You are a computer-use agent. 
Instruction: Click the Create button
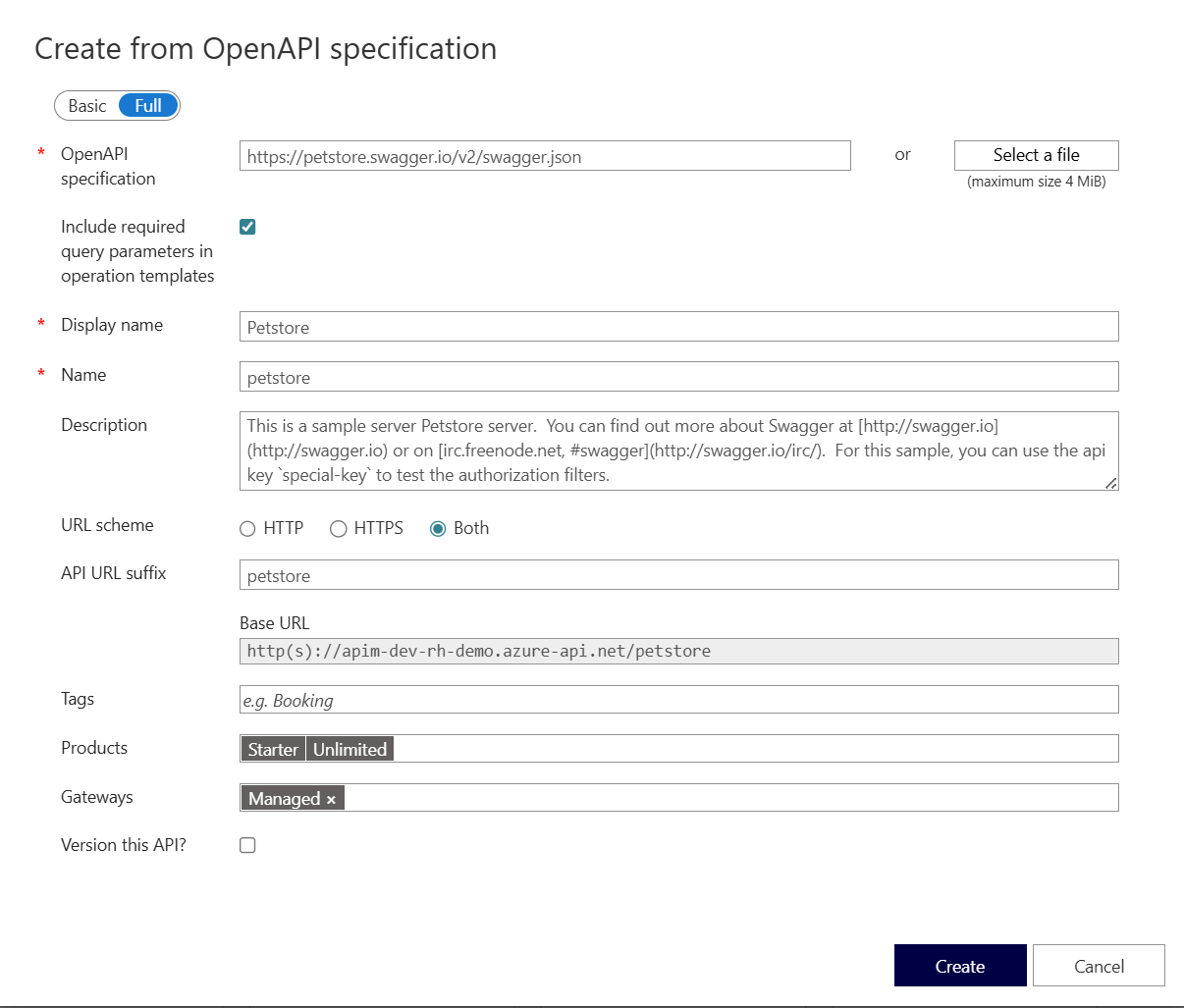coord(959,965)
